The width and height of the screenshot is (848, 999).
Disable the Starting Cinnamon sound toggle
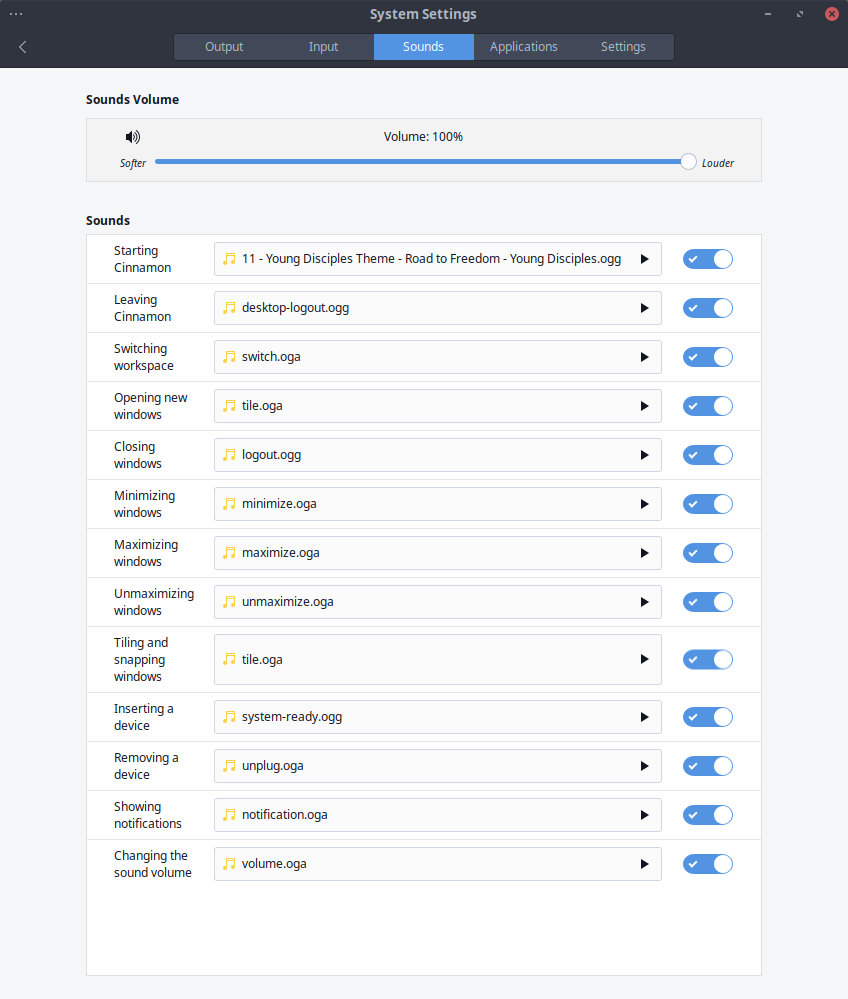[707, 259]
